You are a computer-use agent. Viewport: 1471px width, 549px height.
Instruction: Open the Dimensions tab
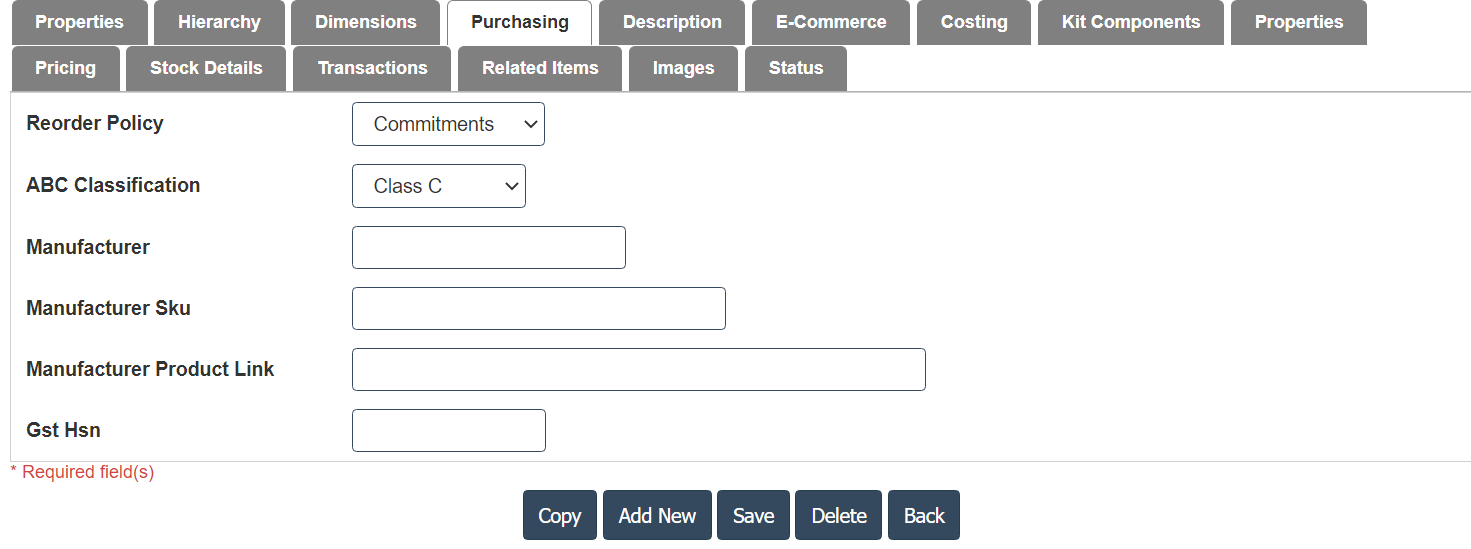(365, 22)
